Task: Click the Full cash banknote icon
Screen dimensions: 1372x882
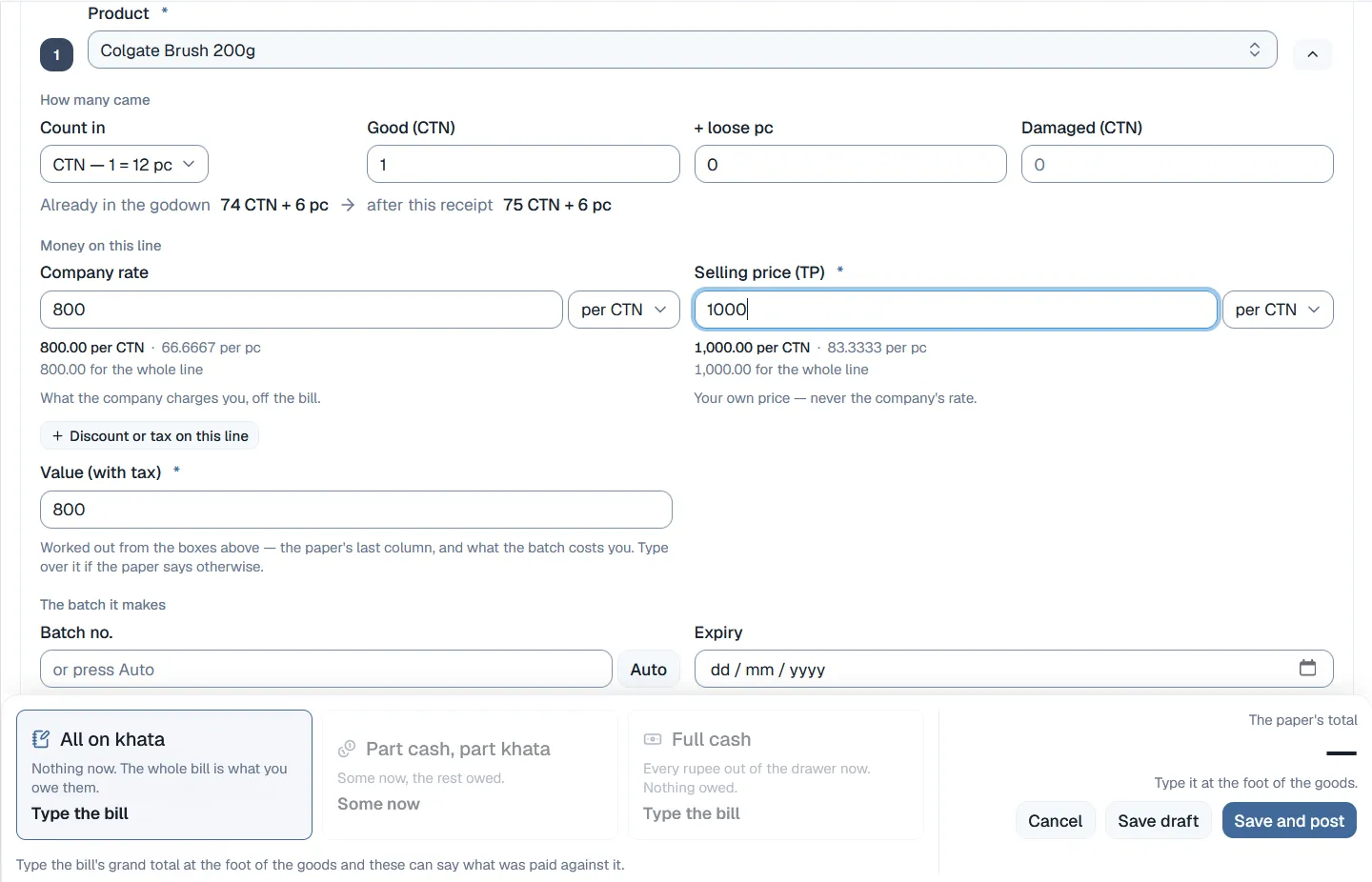Action: [x=653, y=739]
